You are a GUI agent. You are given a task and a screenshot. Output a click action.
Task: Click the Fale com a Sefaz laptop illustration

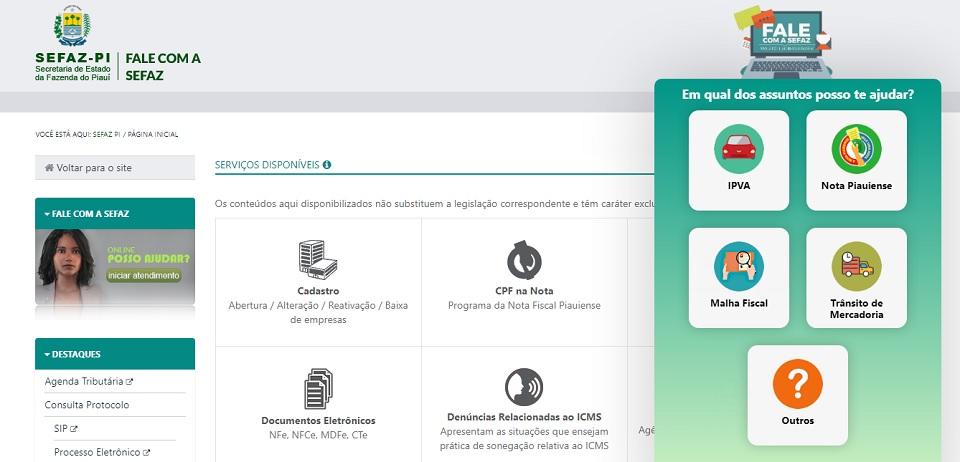786,42
